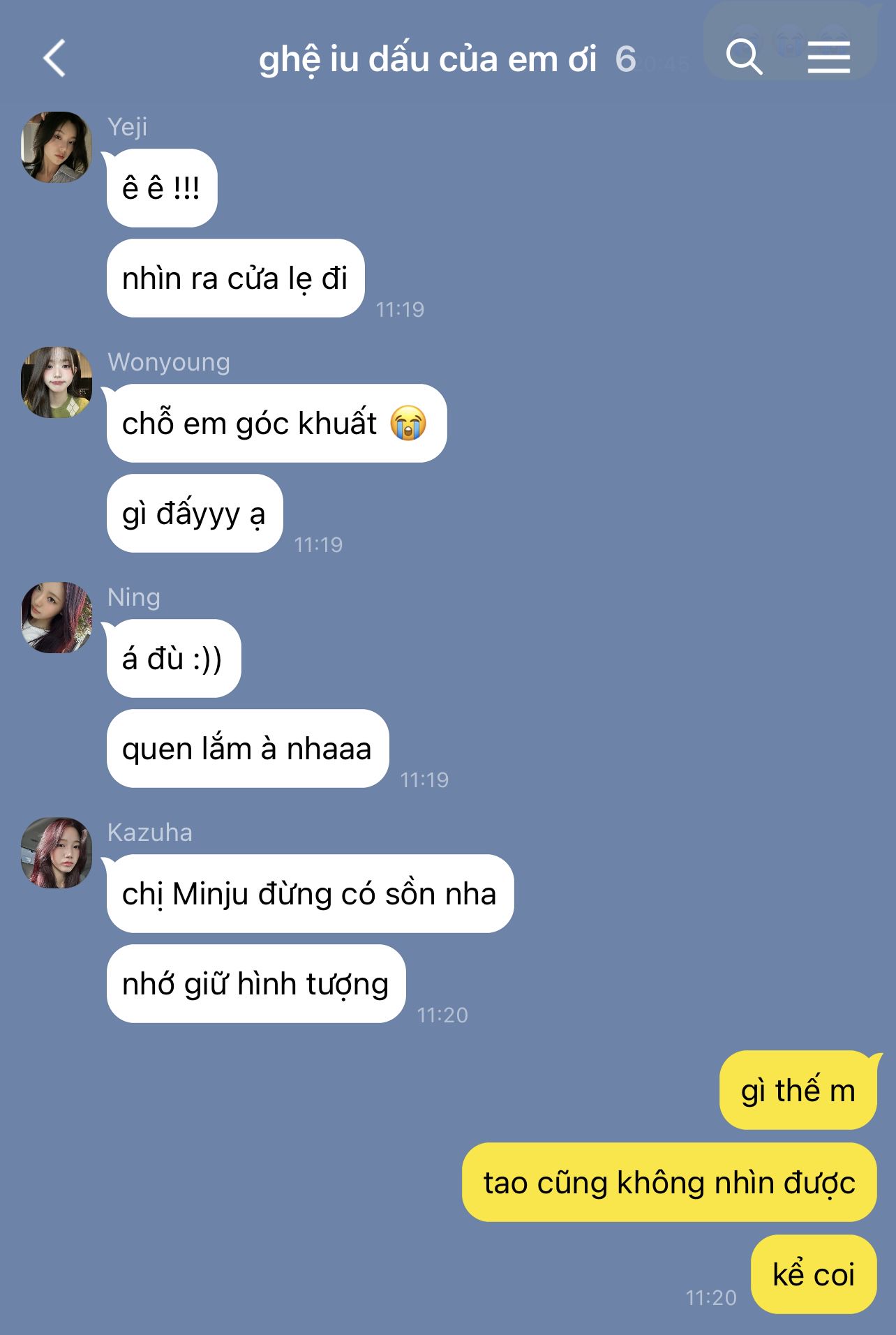This screenshot has height=1335, width=896.
Task: Tap the yellow 'gì thế m' bubble
Action: point(798,1090)
